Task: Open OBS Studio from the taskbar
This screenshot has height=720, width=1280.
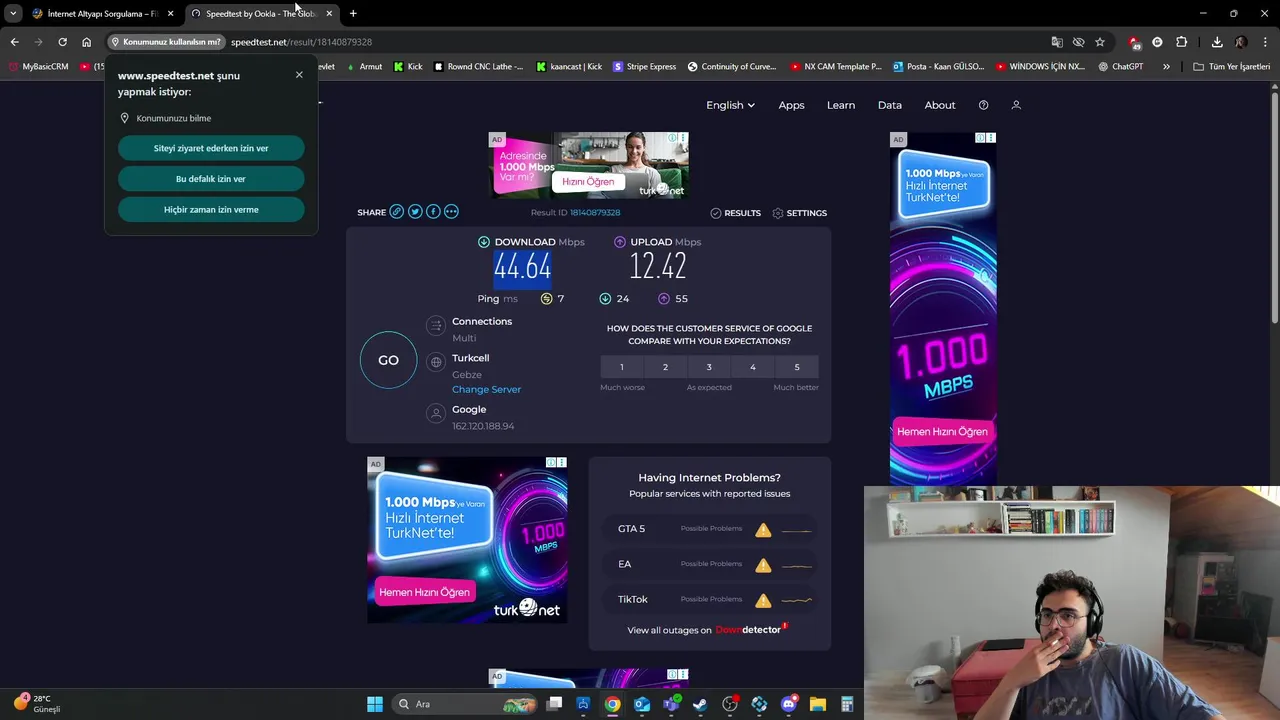Action: coord(730,704)
